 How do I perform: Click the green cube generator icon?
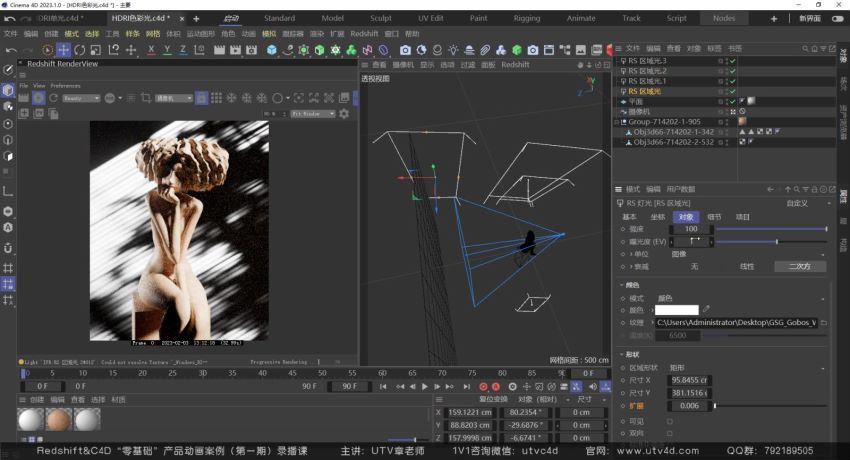pos(319,50)
